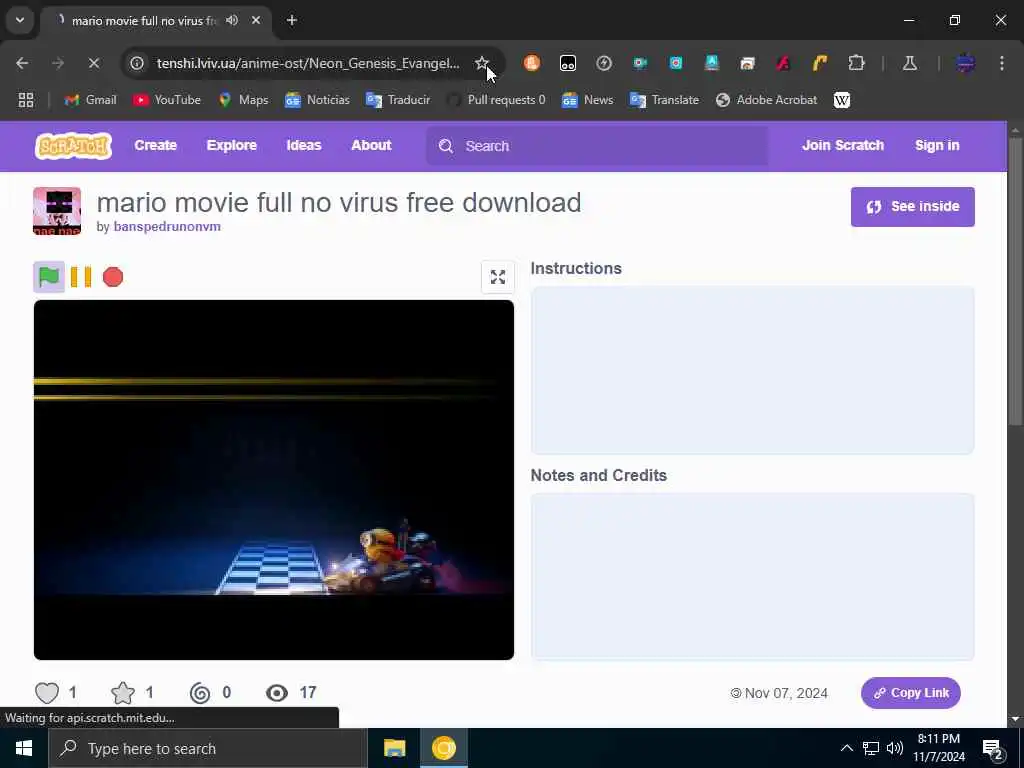Screen dimensions: 1024x768
Task: Show hidden system tray icons
Action: coord(846,748)
